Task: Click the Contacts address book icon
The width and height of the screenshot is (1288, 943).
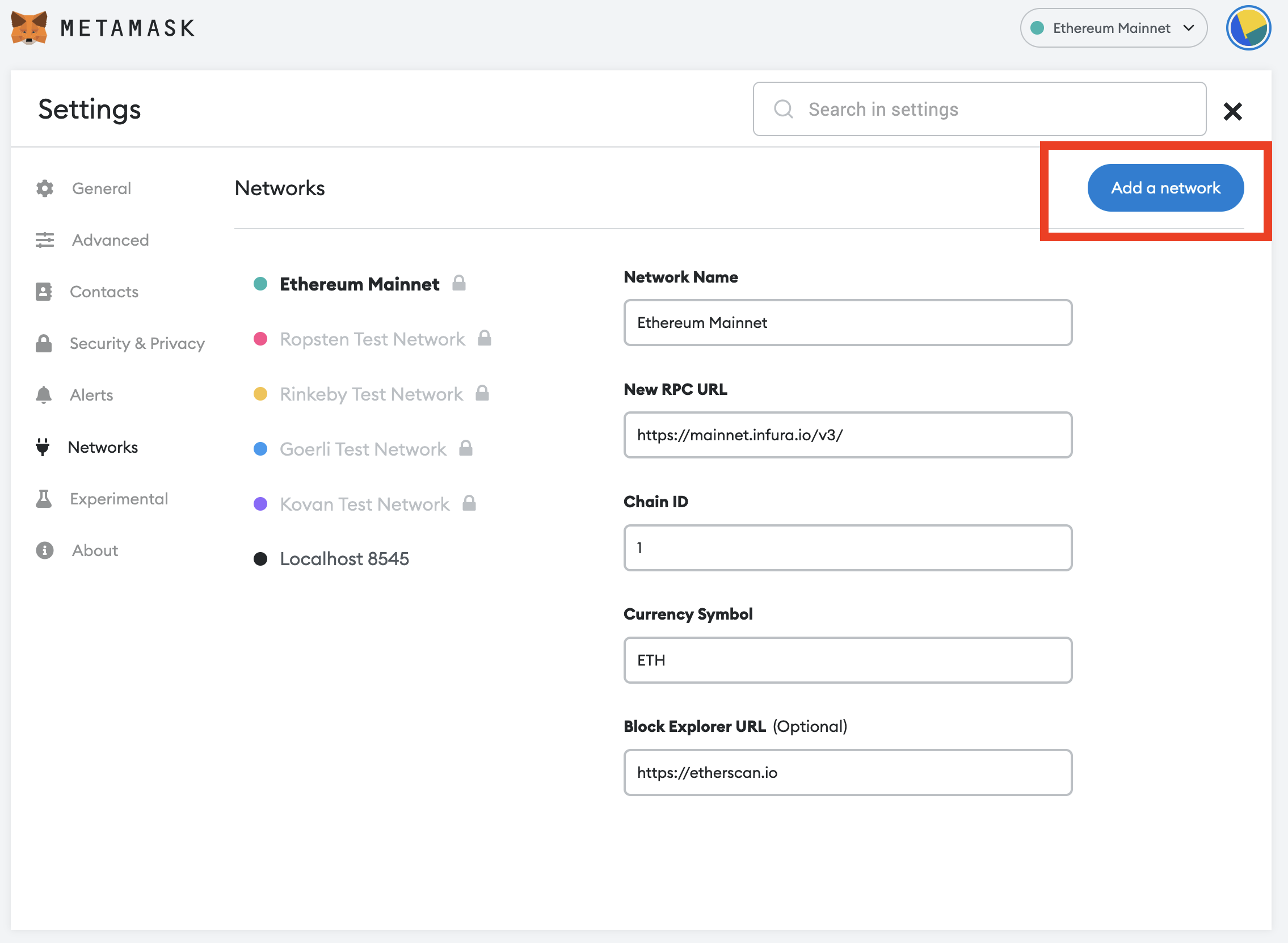Action: [x=43, y=292]
